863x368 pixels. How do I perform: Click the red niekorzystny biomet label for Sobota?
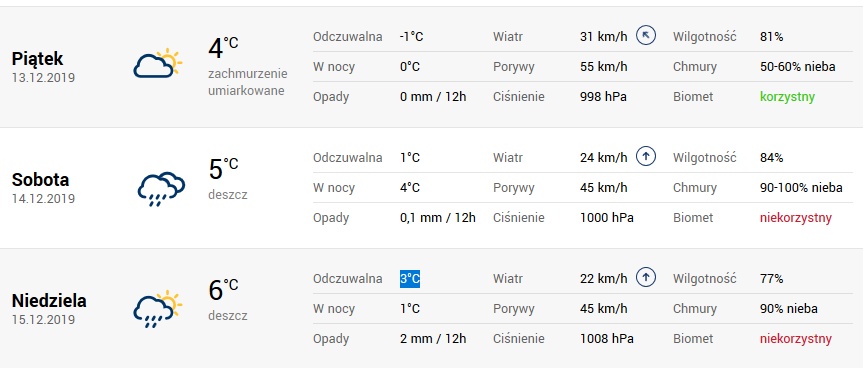pyautogui.click(x=795, y=218)
